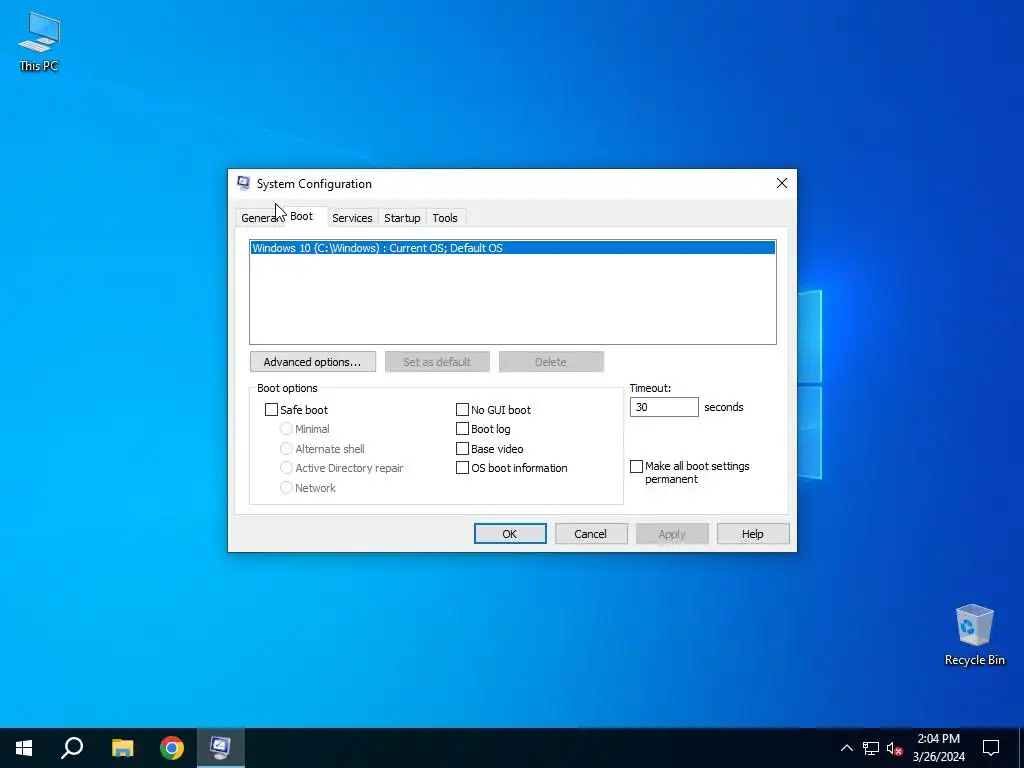The width and height of the screenshot is (1024, 768).
Task: Click the Timeout seconds input field
Action: point(664,407)
